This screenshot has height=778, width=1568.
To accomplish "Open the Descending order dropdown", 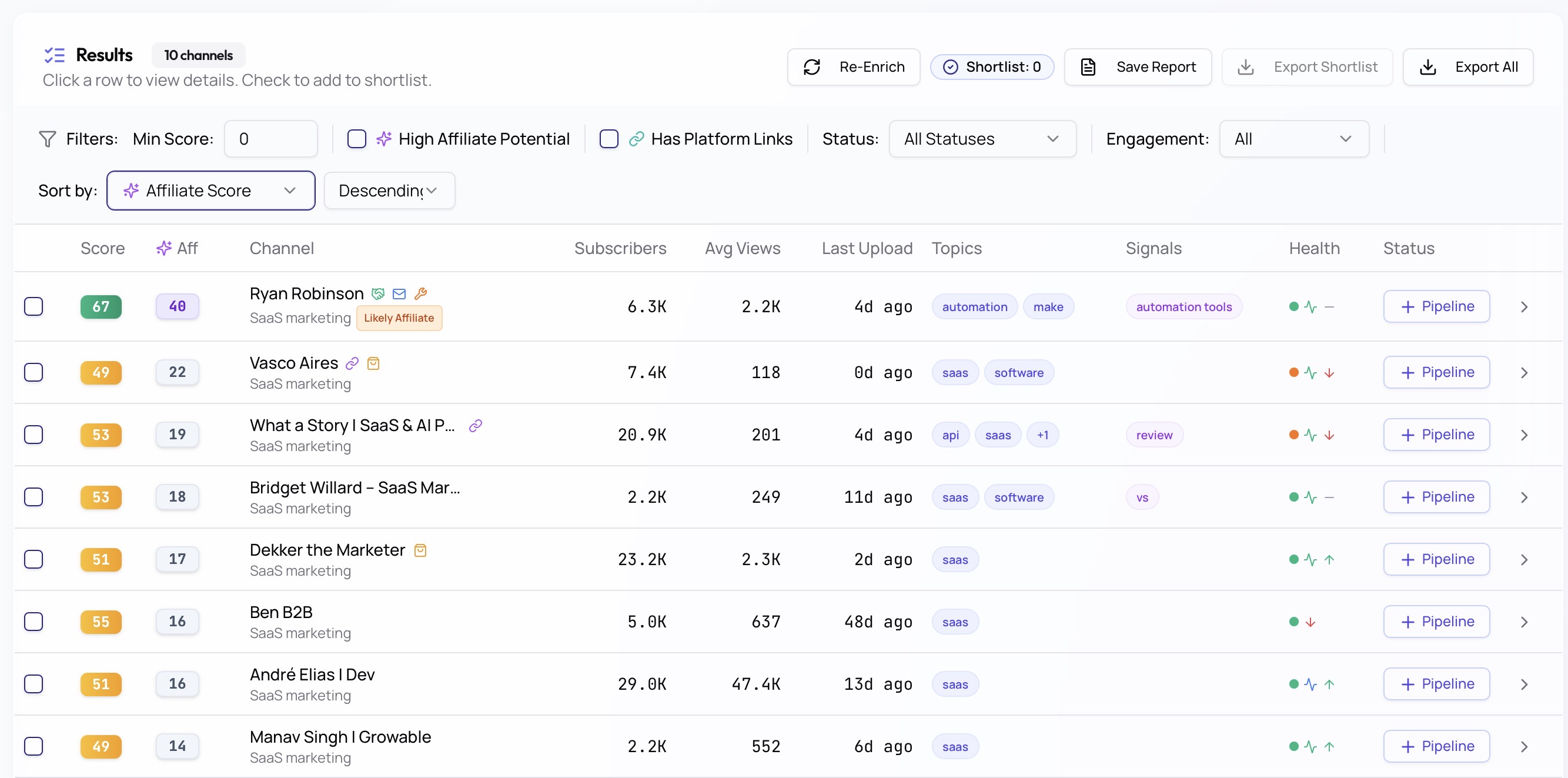I will coord(389,191).
